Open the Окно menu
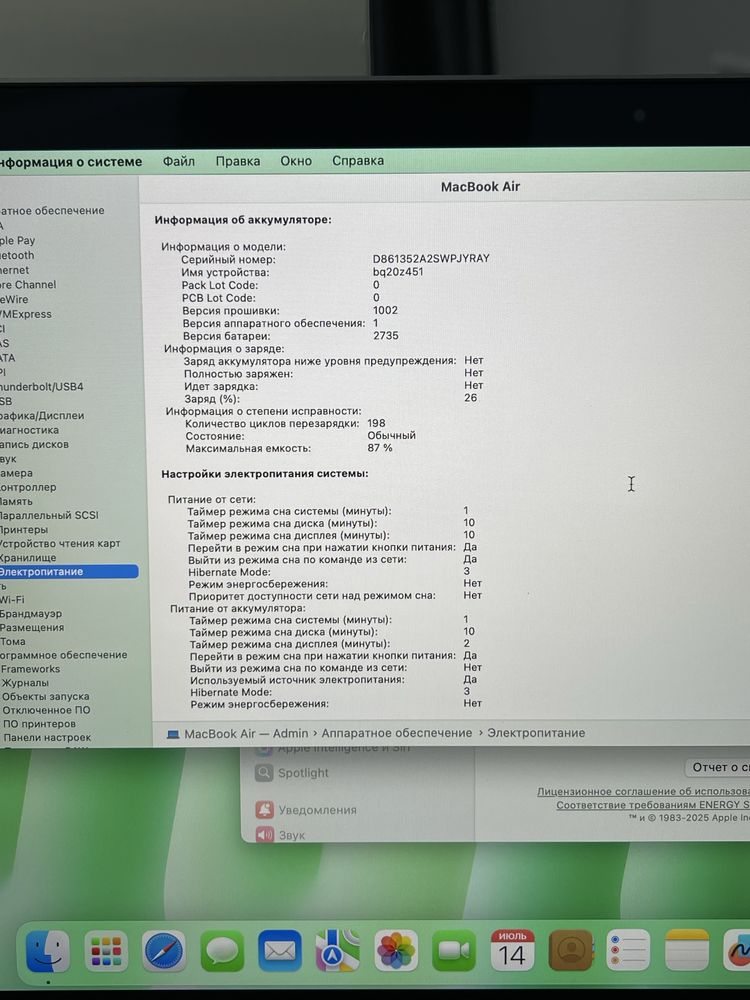750x1000 pixels. [x=296, y=161]
